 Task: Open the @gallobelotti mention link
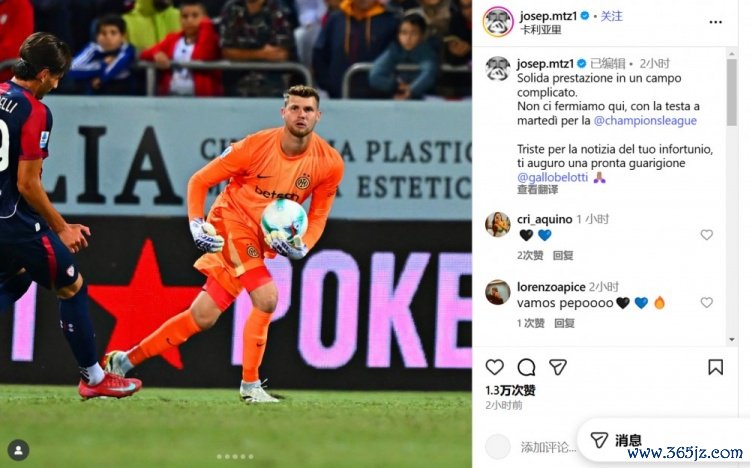(552, 178)
